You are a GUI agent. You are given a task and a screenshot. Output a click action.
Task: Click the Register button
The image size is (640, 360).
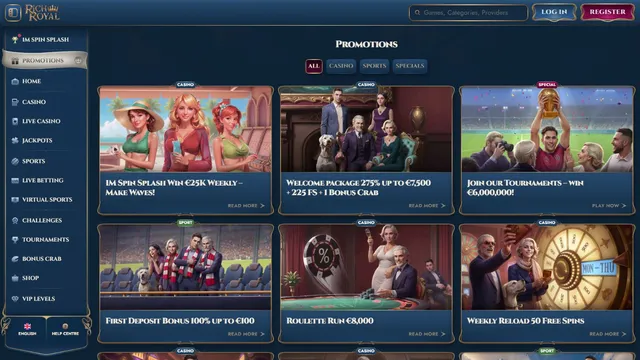pyautogui.click(x=607, y=12)
